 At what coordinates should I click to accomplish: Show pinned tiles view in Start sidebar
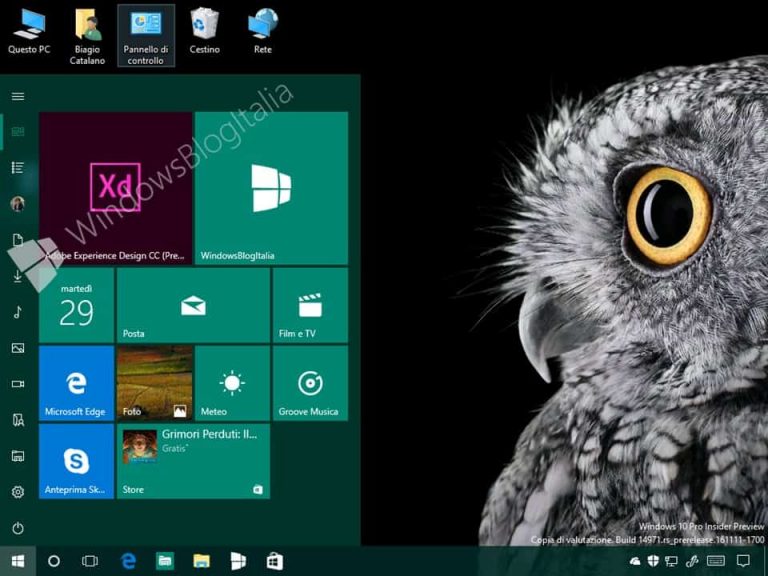(x=18, y=132)
